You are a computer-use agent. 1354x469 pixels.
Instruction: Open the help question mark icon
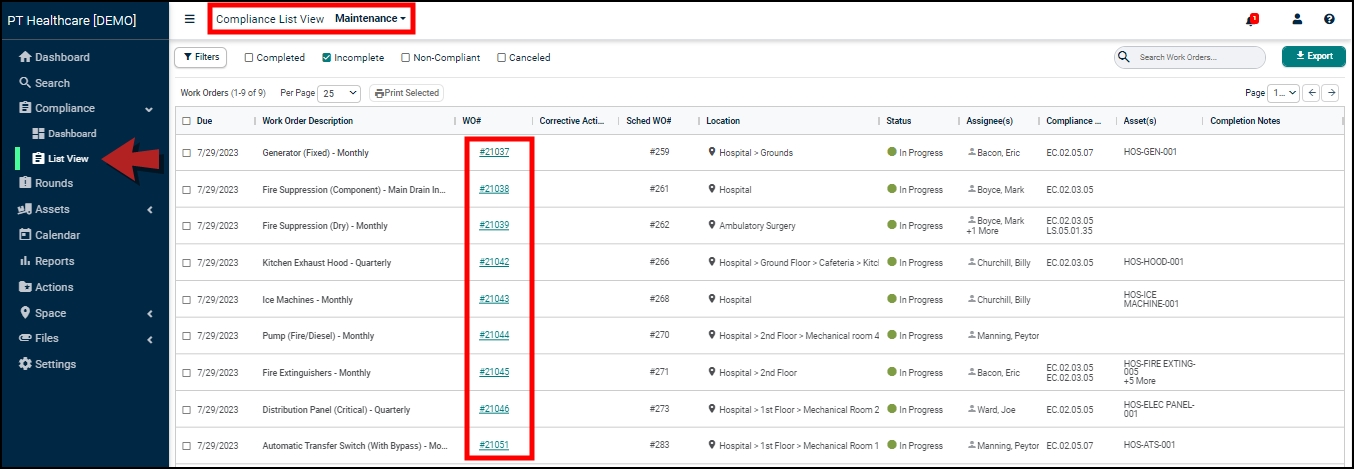point(1329,19)
